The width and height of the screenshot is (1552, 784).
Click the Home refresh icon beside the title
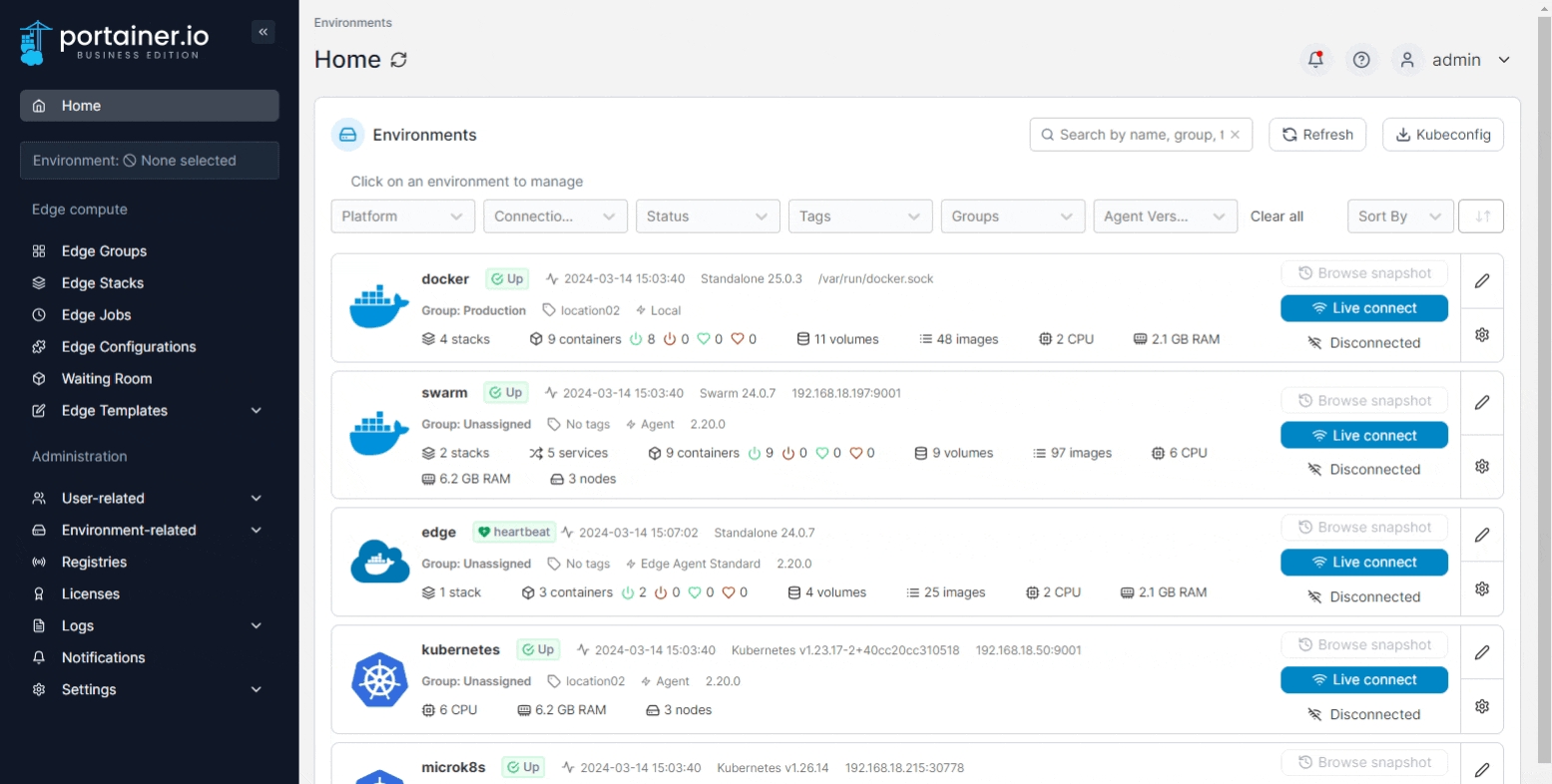pos(399,60)
